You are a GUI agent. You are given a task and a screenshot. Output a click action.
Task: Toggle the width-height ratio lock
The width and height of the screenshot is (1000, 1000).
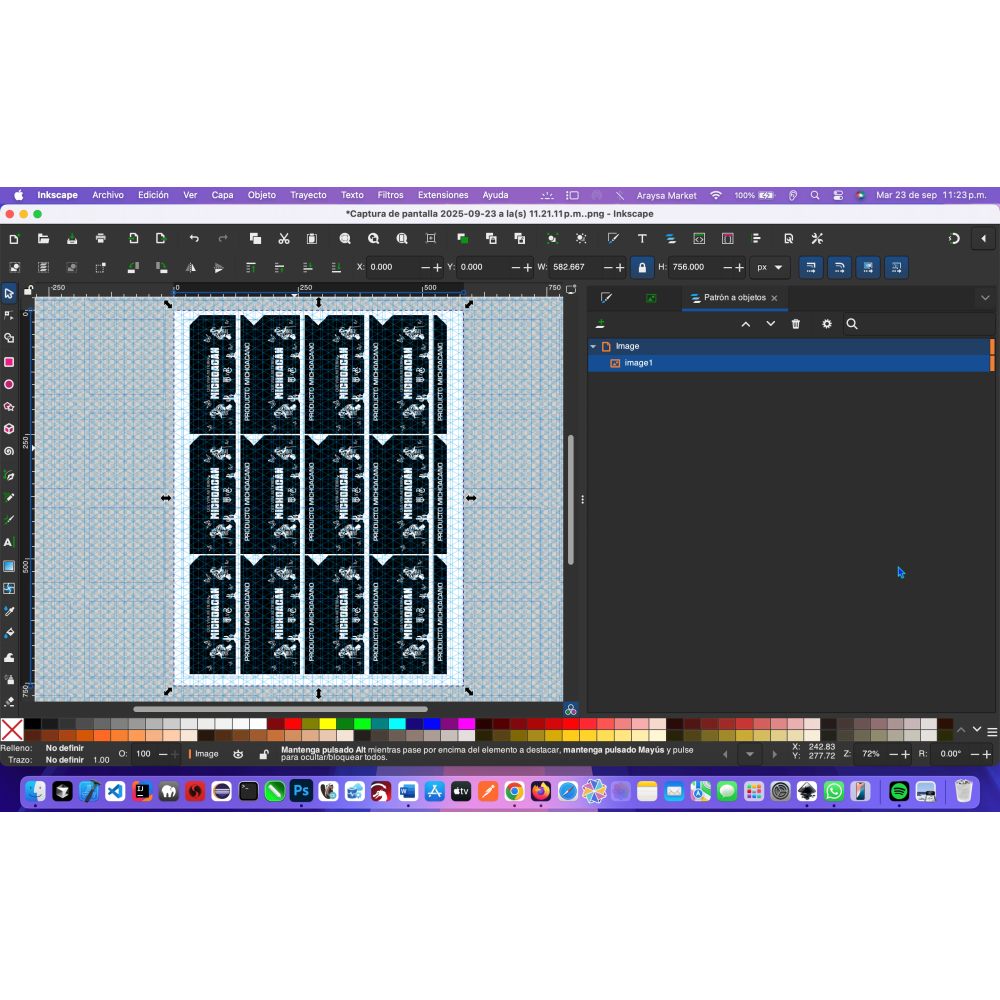pos(642,268)
